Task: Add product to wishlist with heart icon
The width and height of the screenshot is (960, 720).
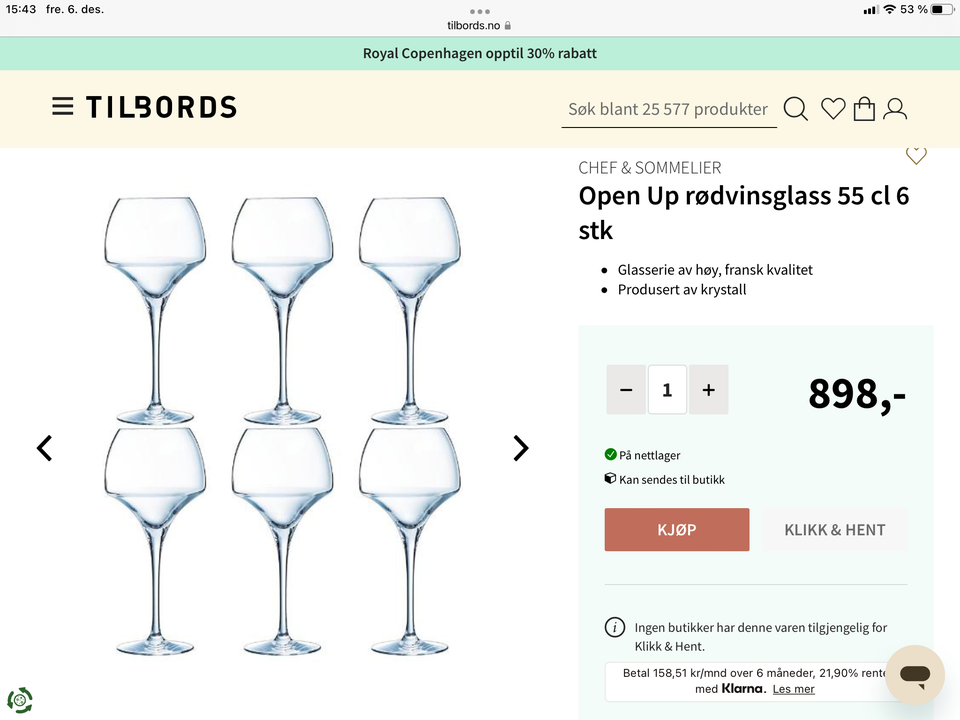Action: coord(916,155)
